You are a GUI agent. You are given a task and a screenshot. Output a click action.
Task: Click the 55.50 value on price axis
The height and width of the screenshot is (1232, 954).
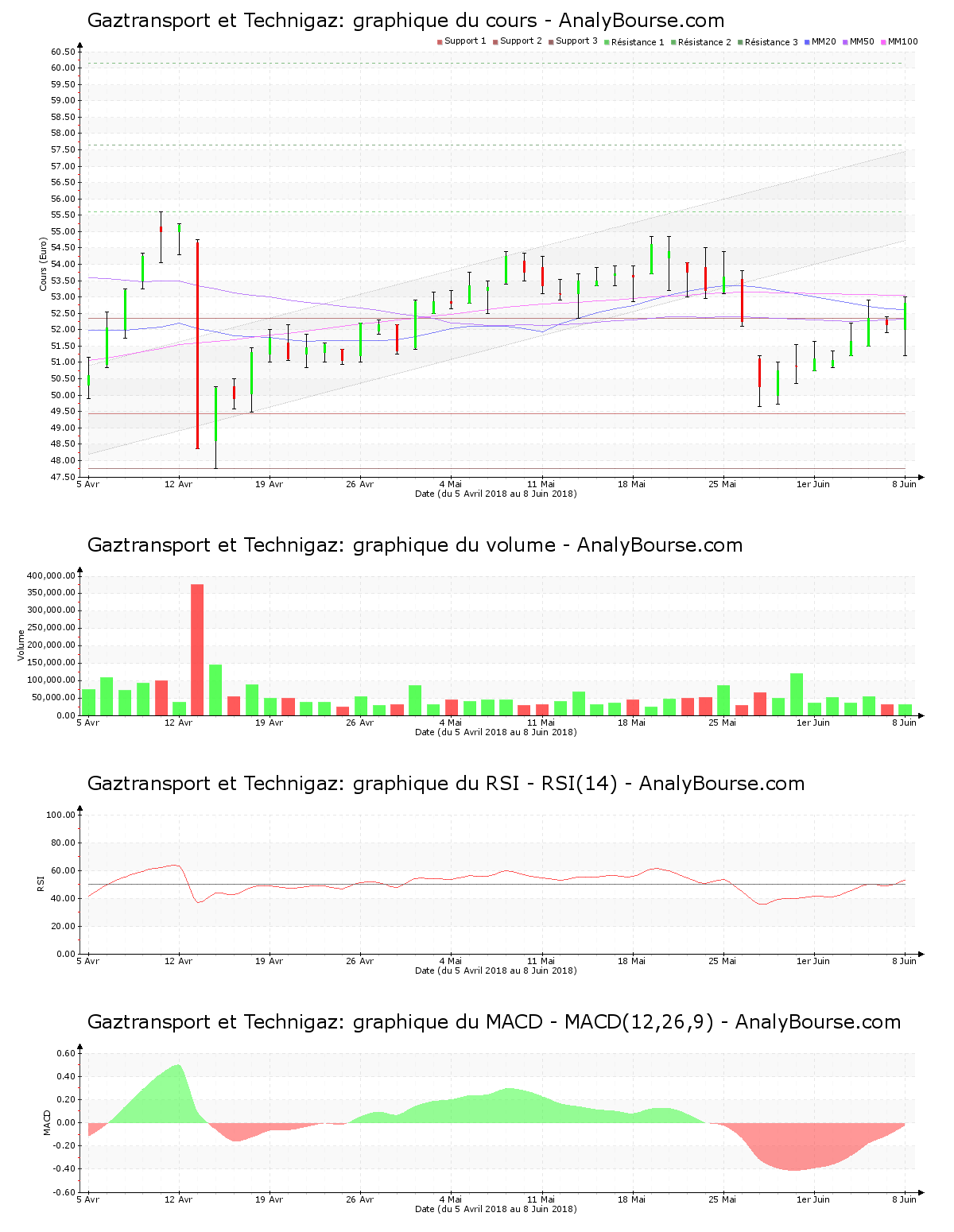click(x=63, y=215)
